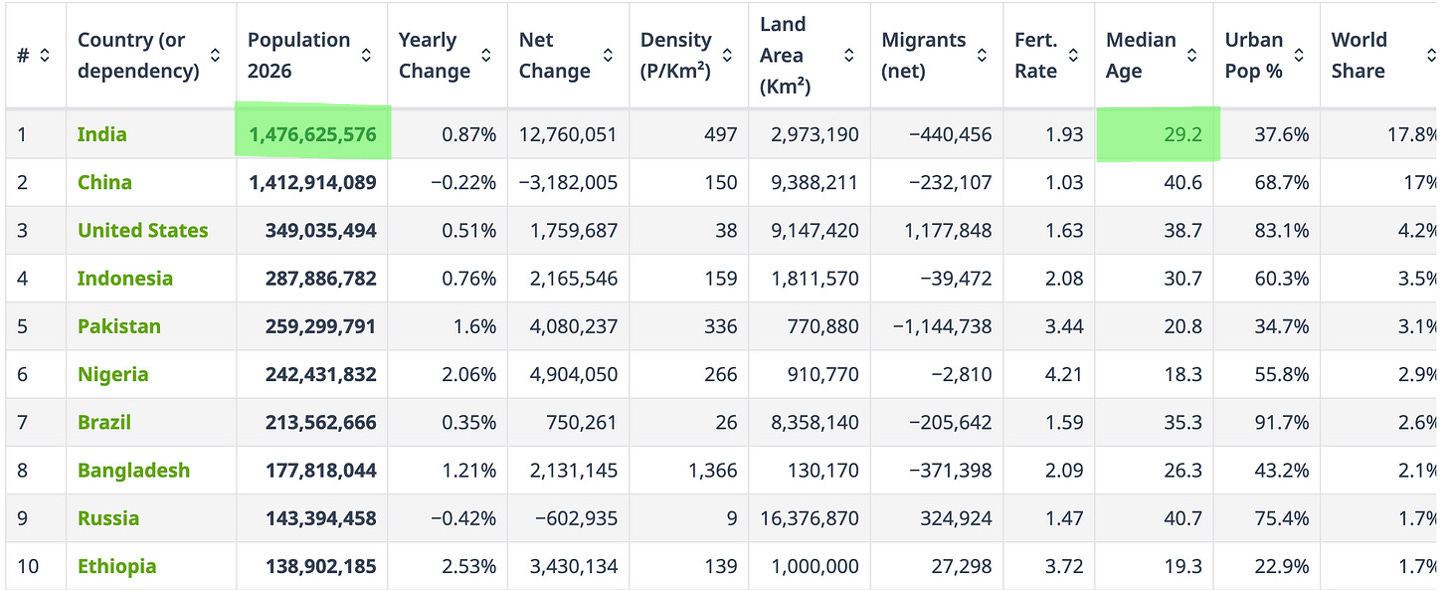Sort by Land Area sort arrows
The image size is (1446, 590).
coord(849,56)
